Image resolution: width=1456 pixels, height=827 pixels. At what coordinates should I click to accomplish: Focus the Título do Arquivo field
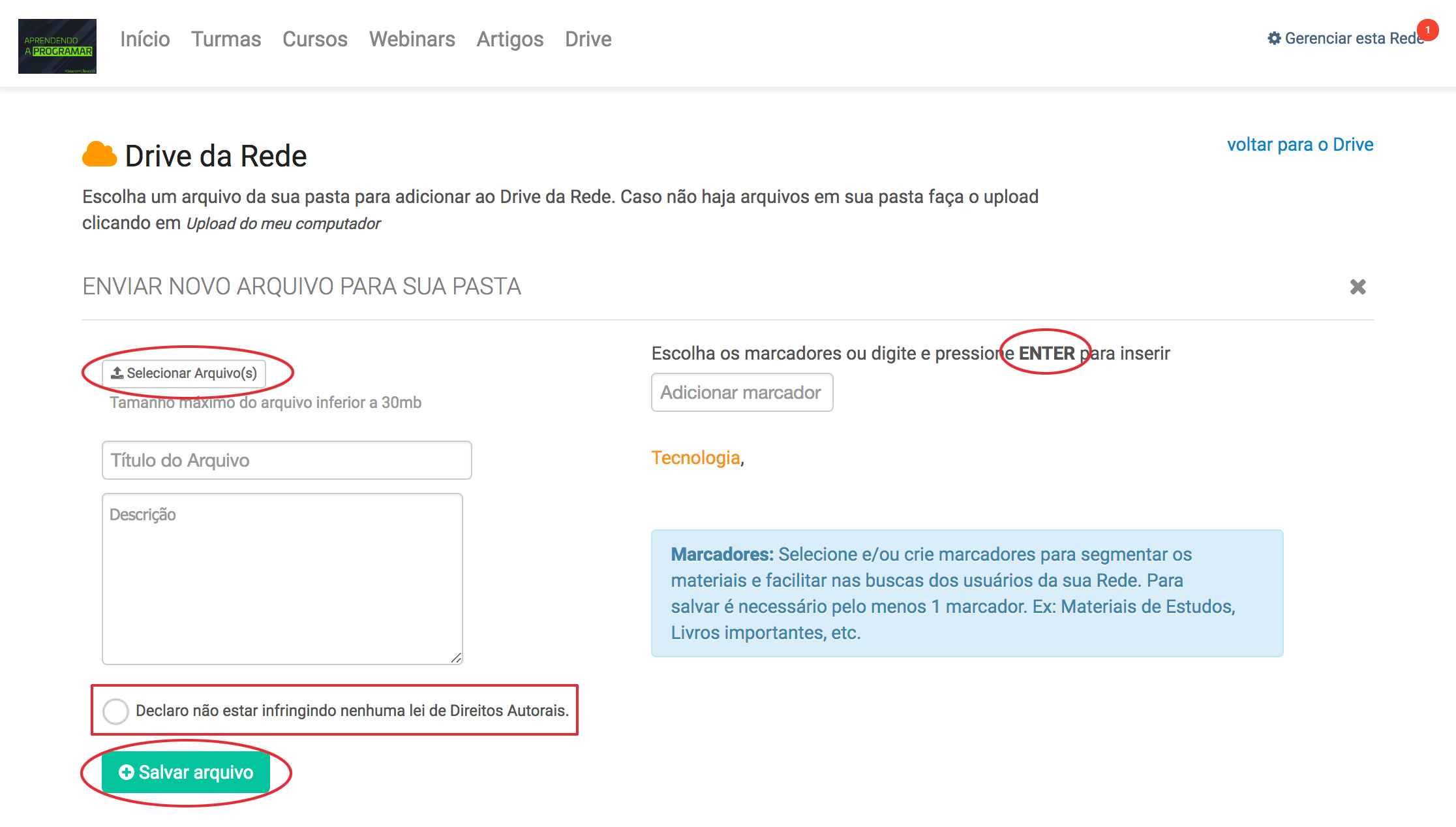[286, 460]
